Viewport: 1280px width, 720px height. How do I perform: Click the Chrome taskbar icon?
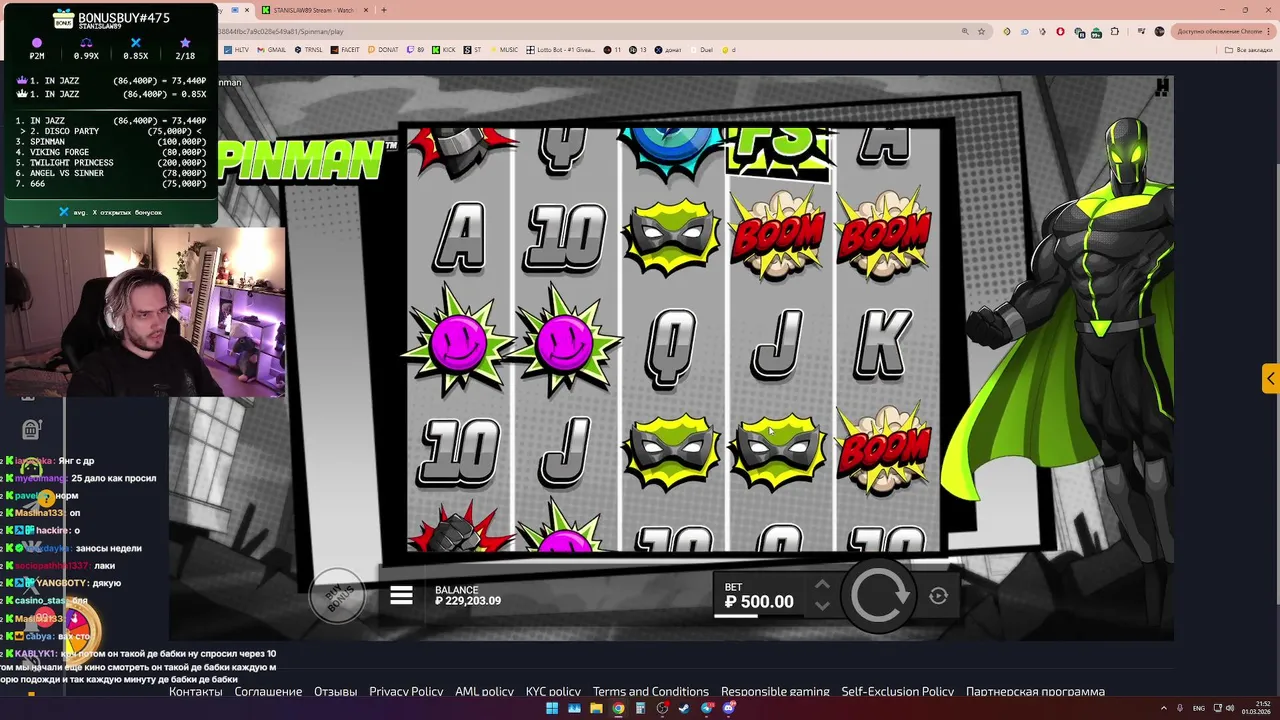618,708
